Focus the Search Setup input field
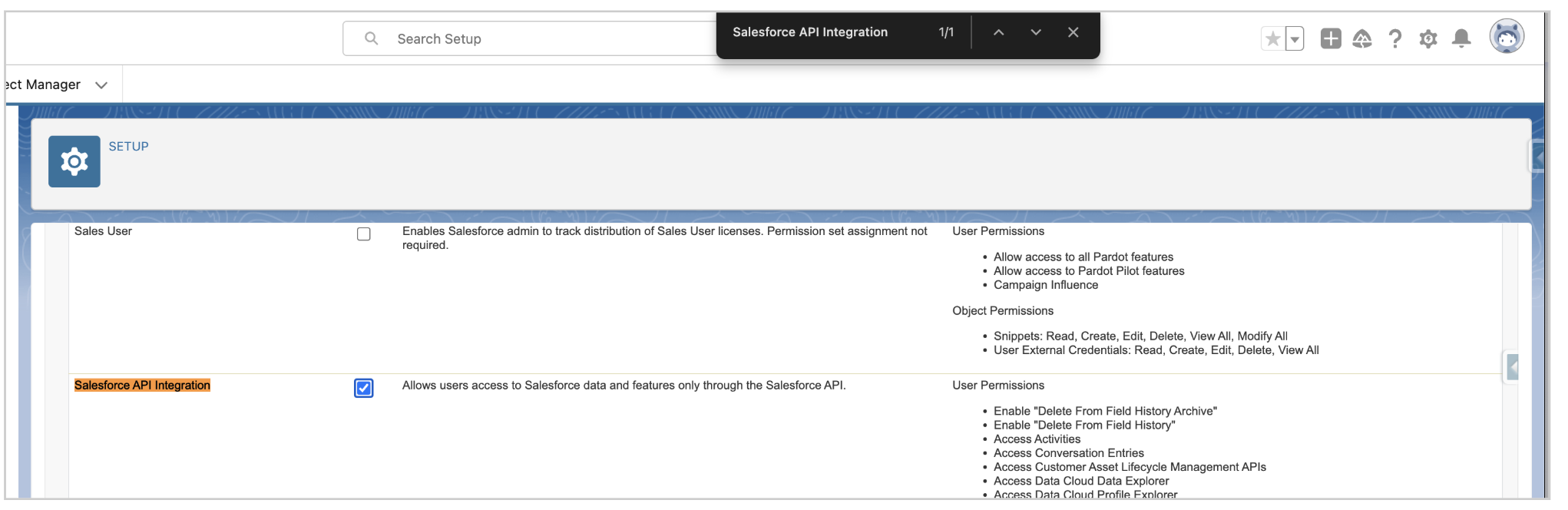Image resolution: width=1568 pixels, height=510 pixels. point(530,38)
